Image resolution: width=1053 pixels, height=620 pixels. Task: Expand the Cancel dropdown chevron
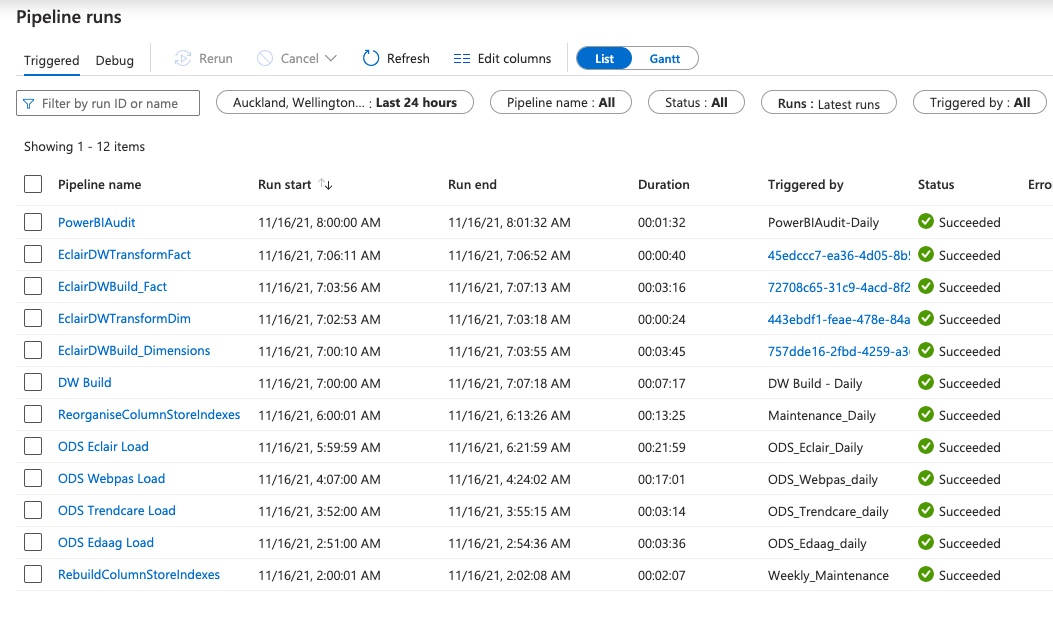[330, 58]
